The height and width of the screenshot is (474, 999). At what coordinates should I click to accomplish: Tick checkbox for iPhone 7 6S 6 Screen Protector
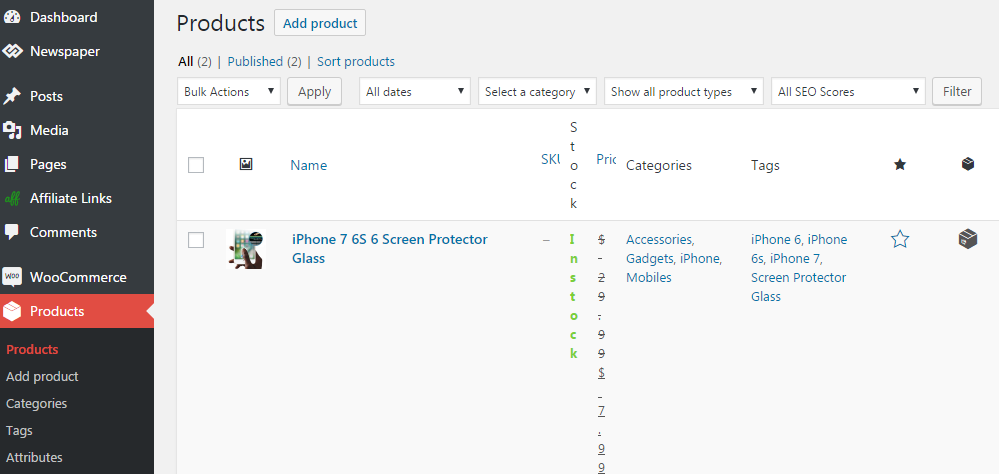click(x=196, y=240)
